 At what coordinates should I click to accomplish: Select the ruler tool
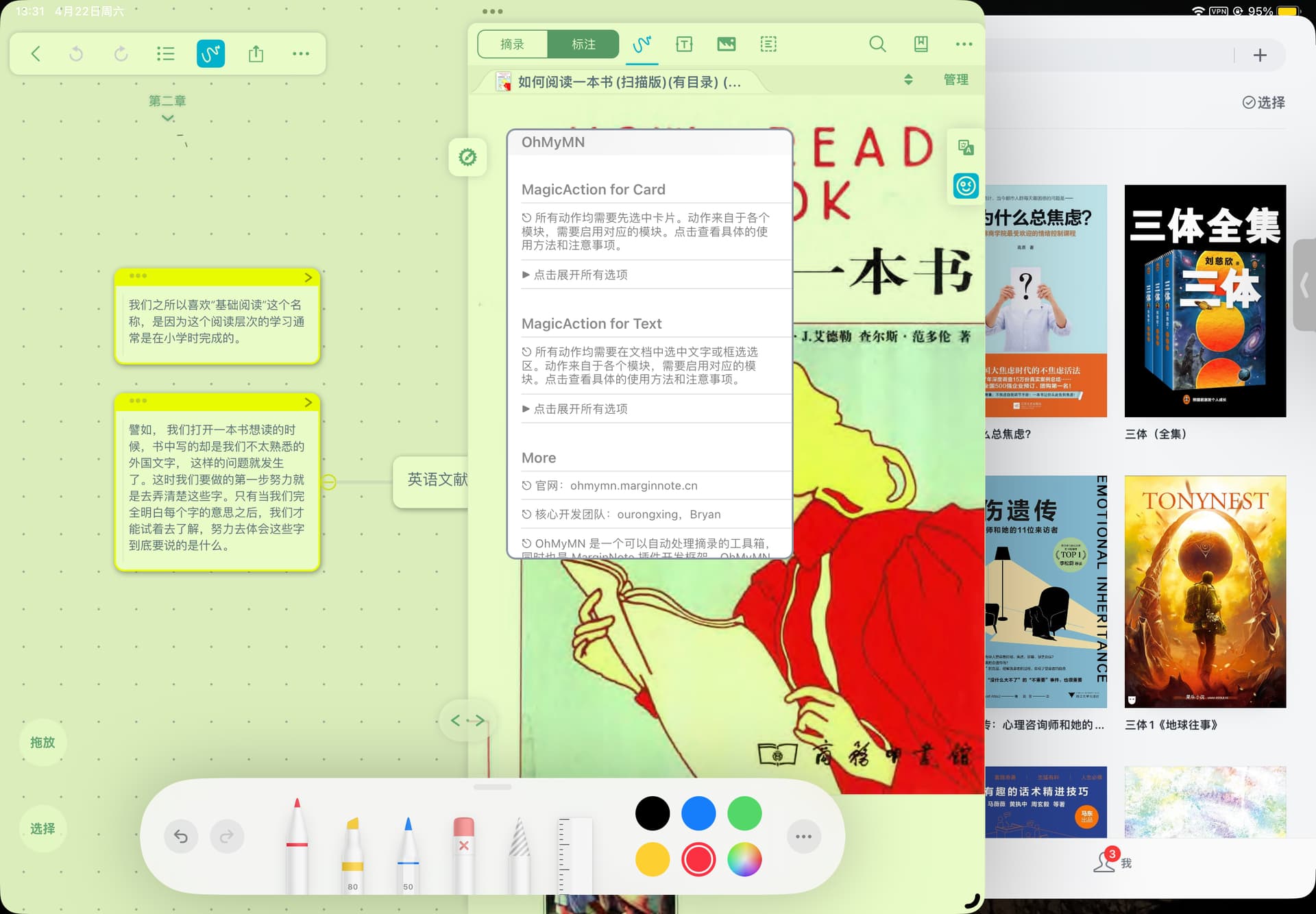click(x=575, y=855)
